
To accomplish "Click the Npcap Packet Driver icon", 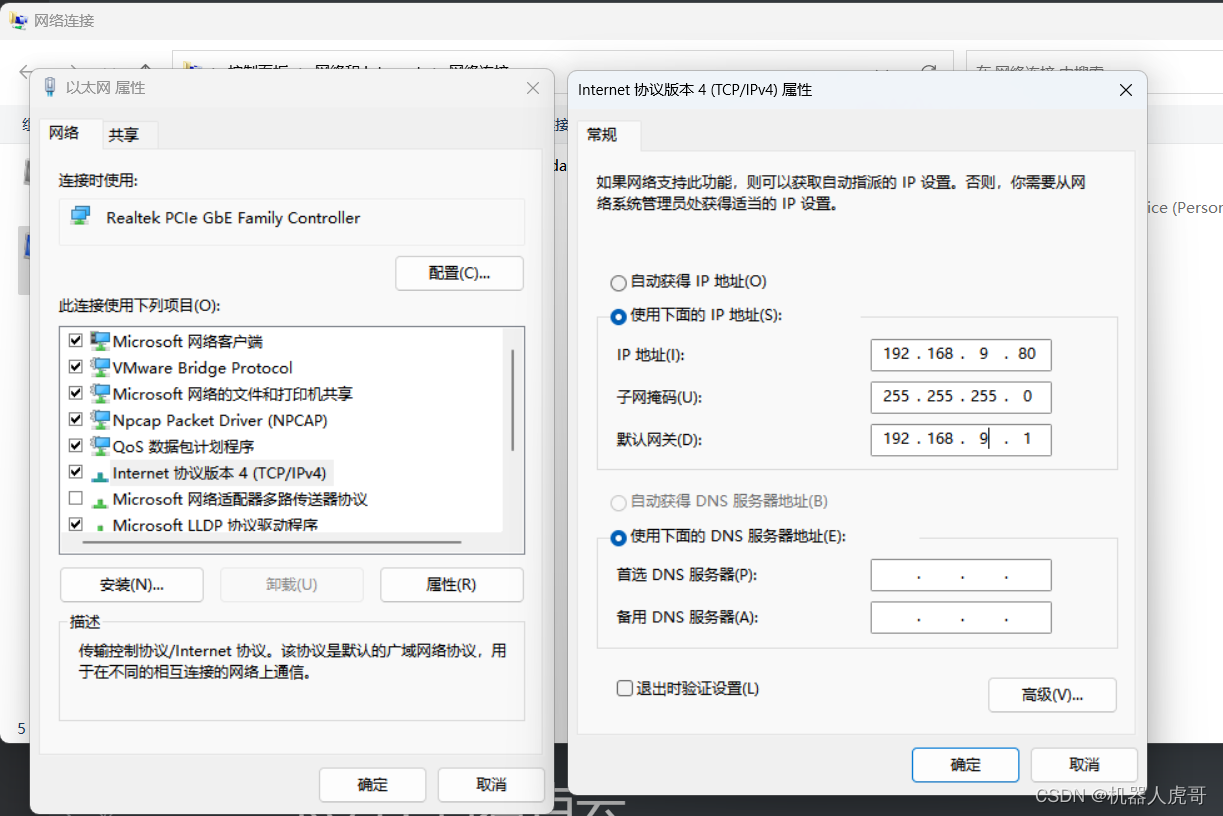I will coord(100,419).
